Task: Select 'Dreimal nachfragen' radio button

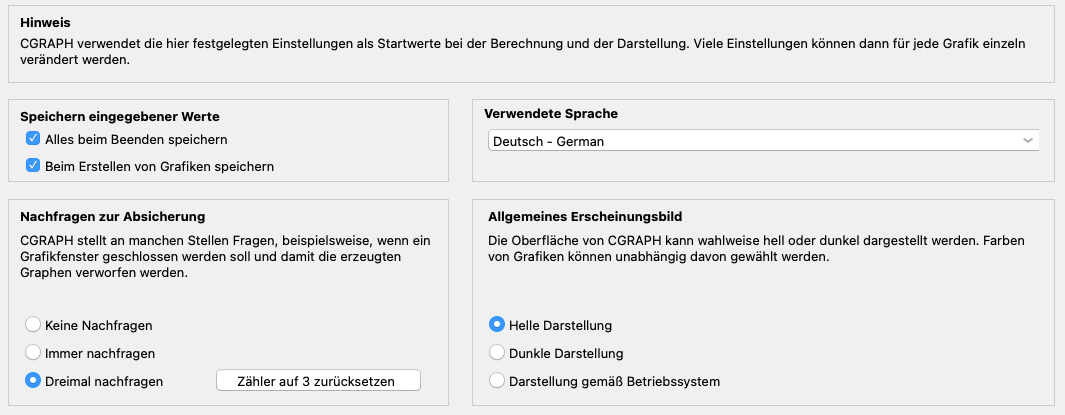Action: point(33,381)
